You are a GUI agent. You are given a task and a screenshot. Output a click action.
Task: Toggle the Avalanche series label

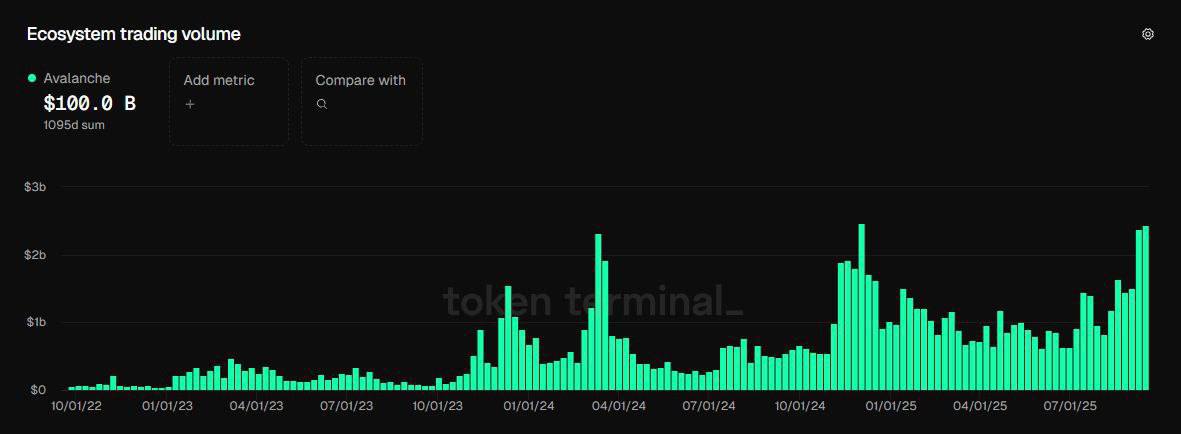[76, 78]
